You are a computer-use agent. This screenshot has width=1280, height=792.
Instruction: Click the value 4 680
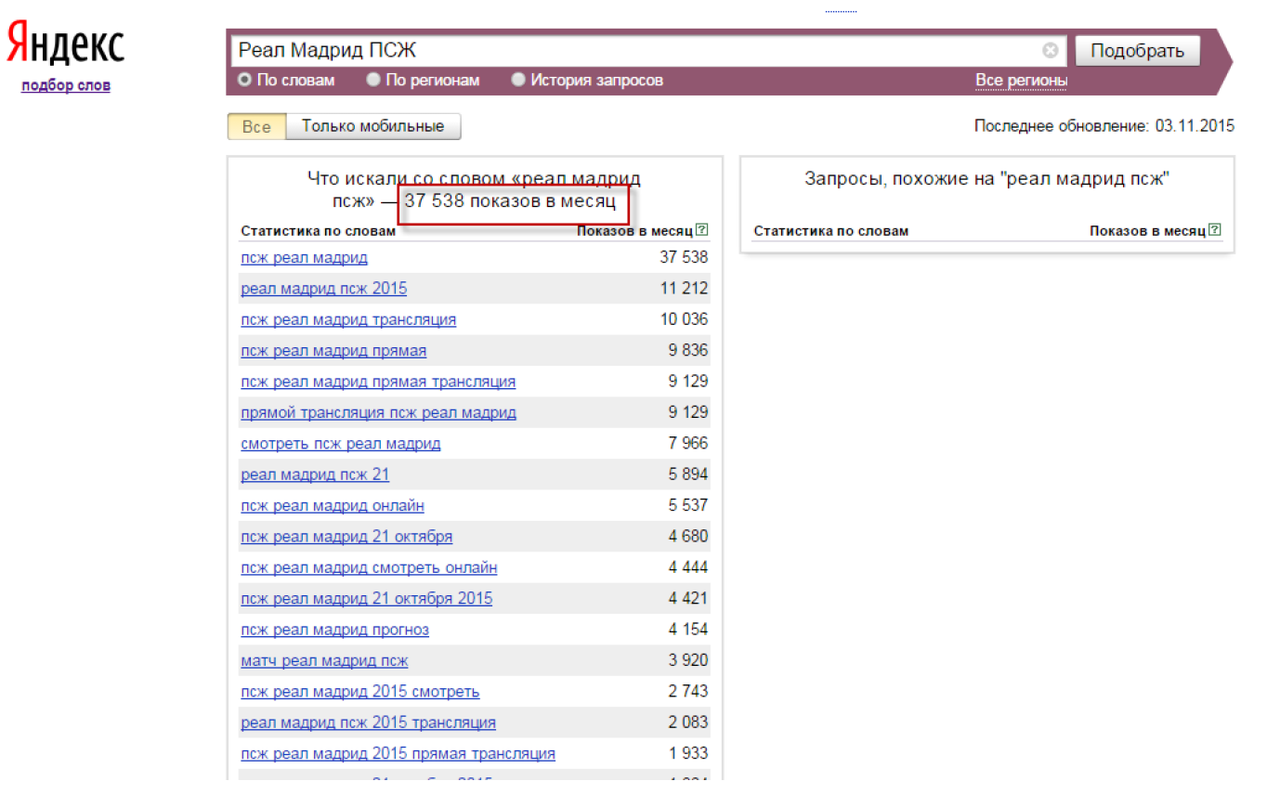coord(688,536)
